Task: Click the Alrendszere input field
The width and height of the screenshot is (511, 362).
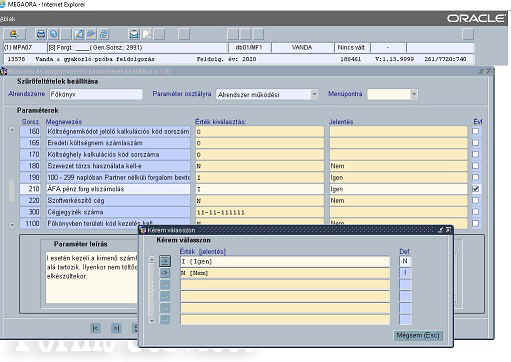Action: [96, 94]
